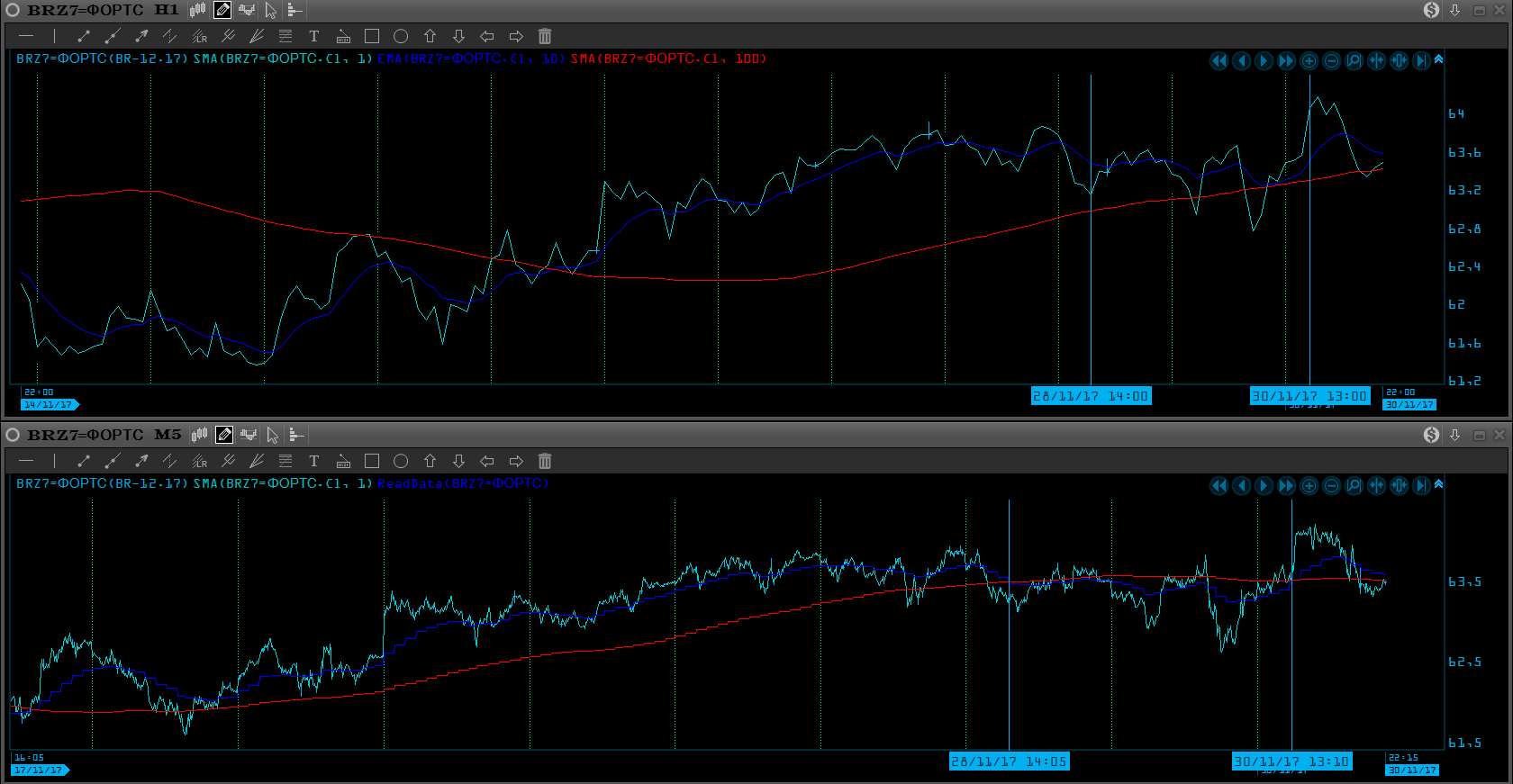Click the trash icon in H1 drawing toolbar
The width and height of the screenshot is (1513, 784).
[545, 36]
